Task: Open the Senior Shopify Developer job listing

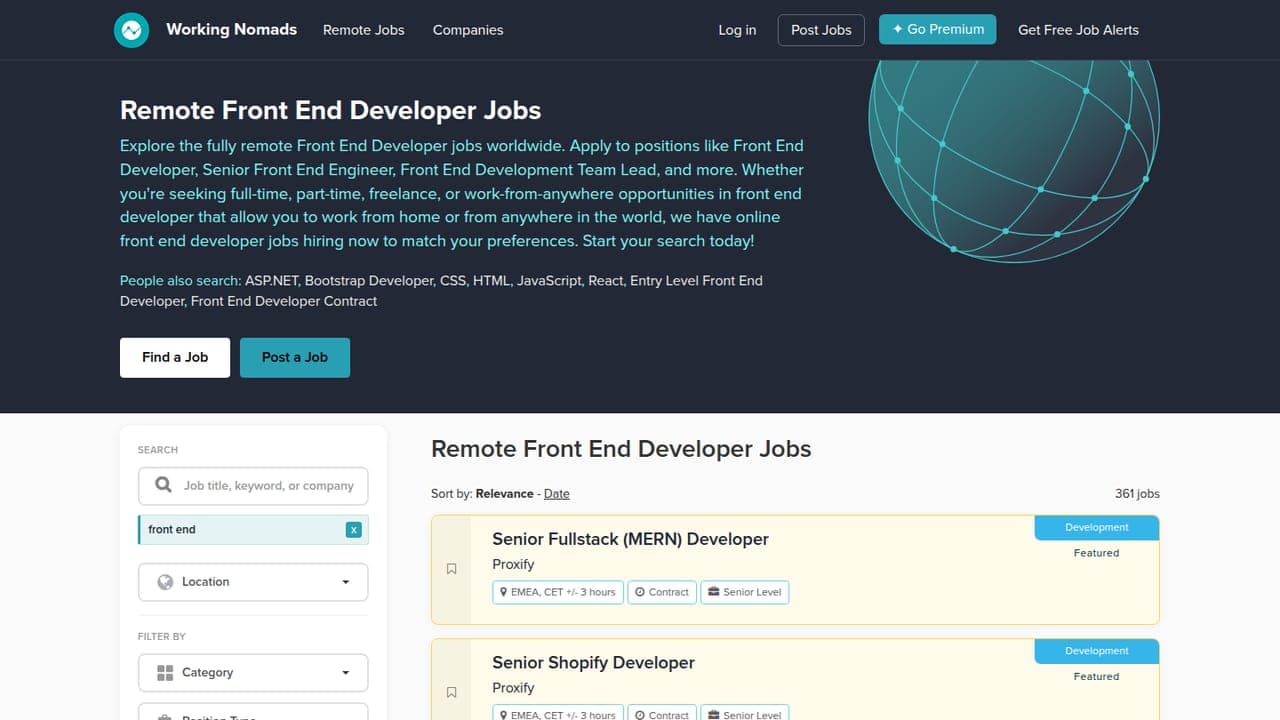Action: click(x=593, y=663)
